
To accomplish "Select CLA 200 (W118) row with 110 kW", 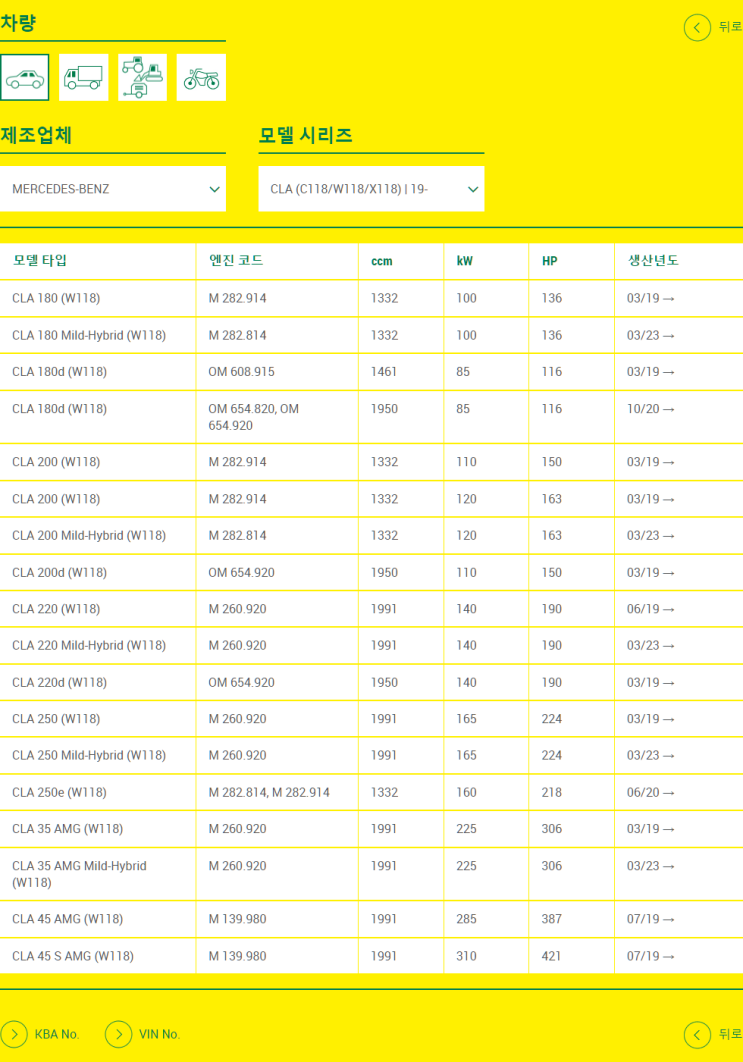I will point(371,462).
